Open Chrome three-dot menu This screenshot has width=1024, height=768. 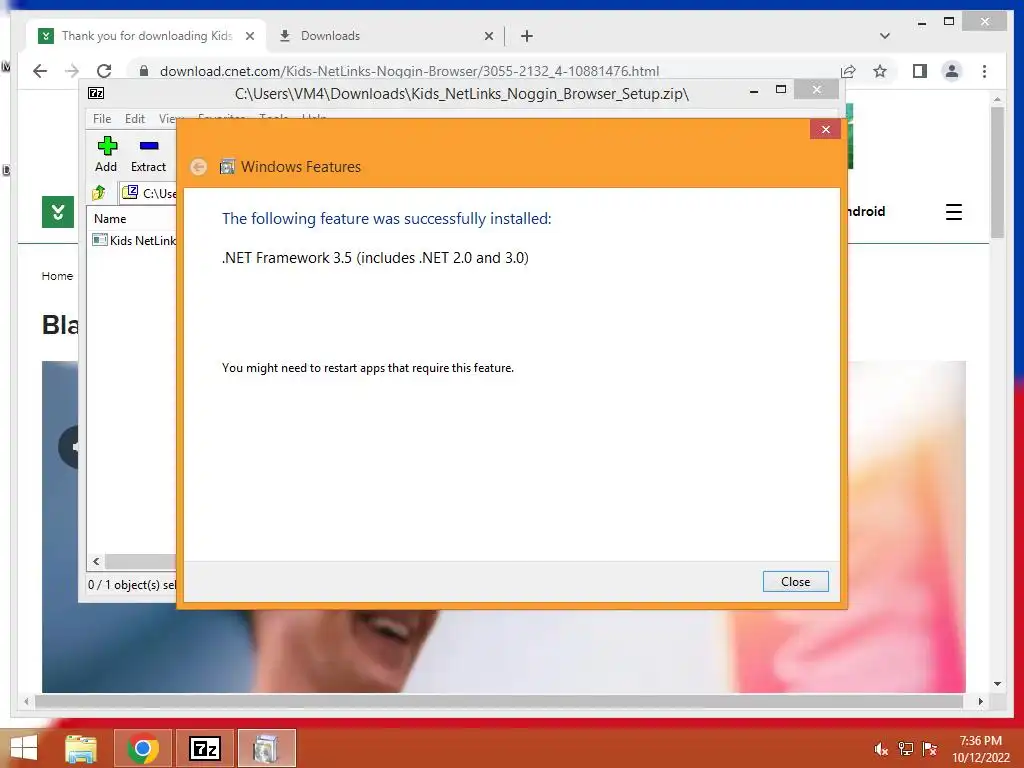point(984,71)
